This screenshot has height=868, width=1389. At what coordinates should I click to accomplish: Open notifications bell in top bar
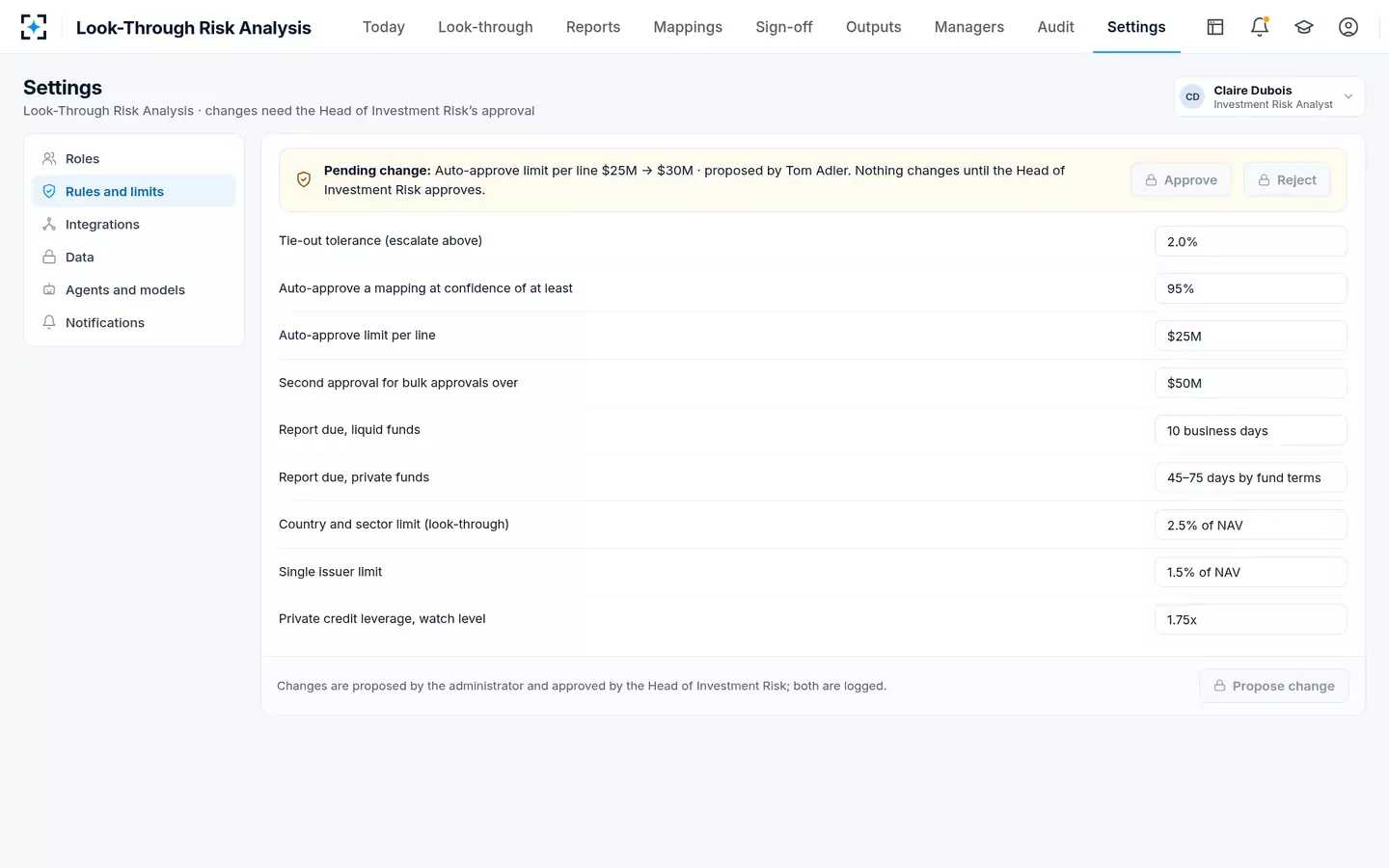click(x=1260, y=27)
